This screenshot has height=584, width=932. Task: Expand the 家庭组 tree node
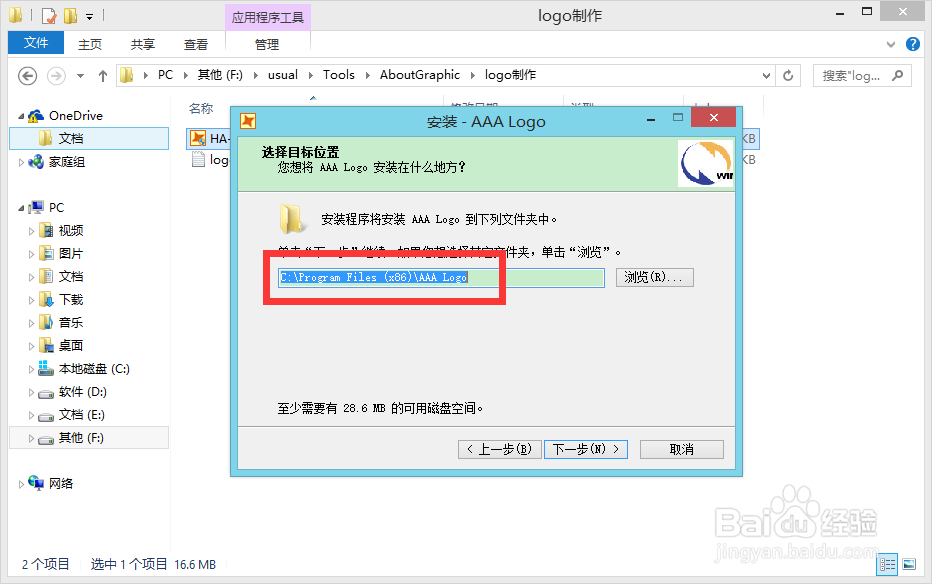point(21,162)
